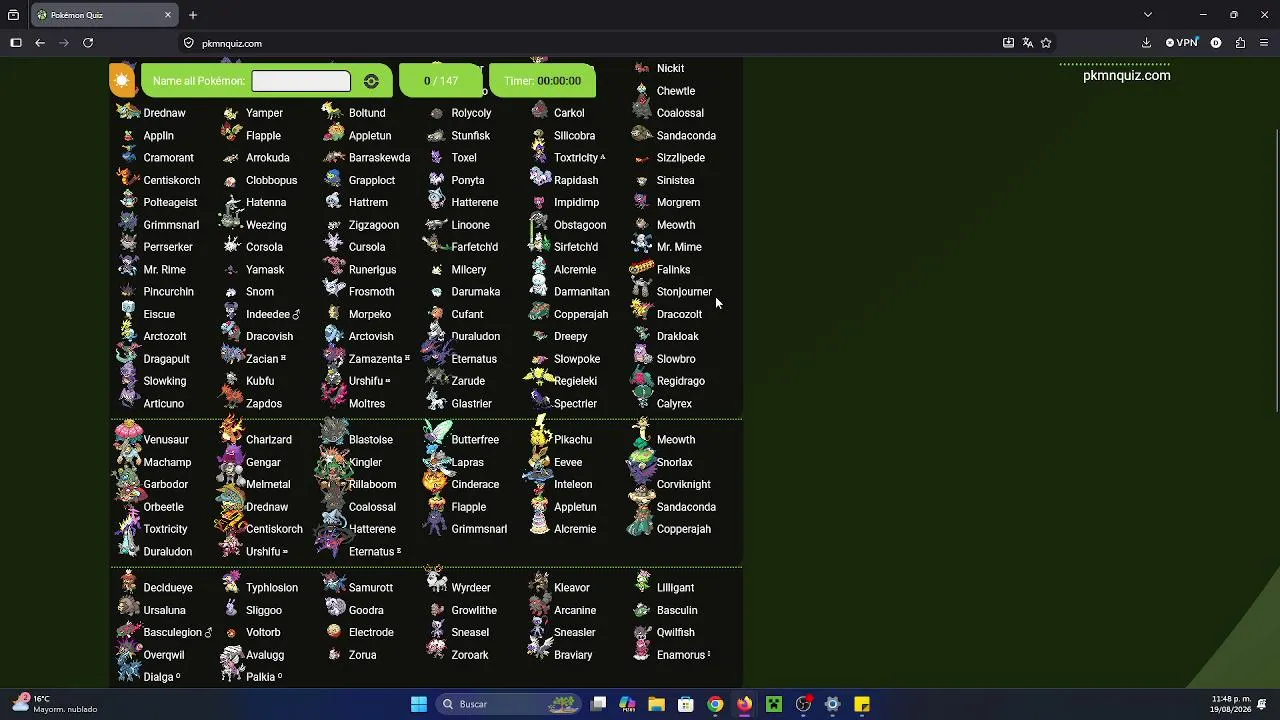Screen dimensions: 1280x720
Task: Close the Pokémon Quiz tab
Action: (168, 15)
